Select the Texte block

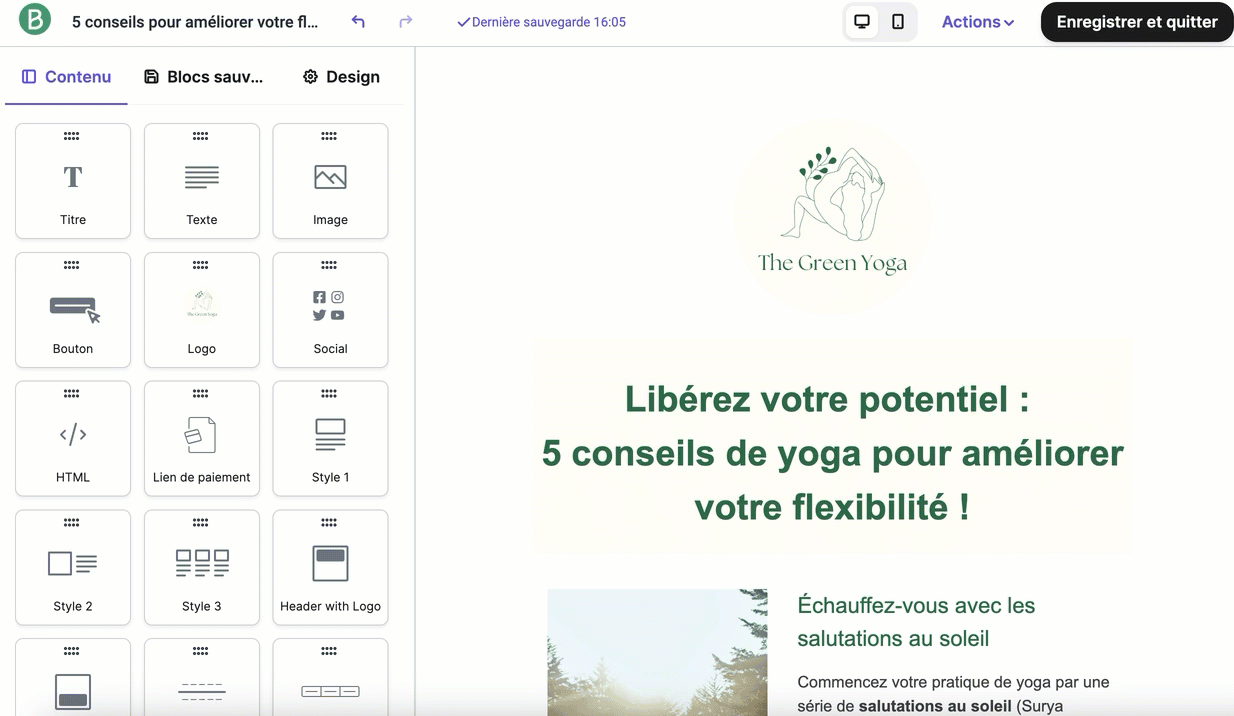point(202,181)
